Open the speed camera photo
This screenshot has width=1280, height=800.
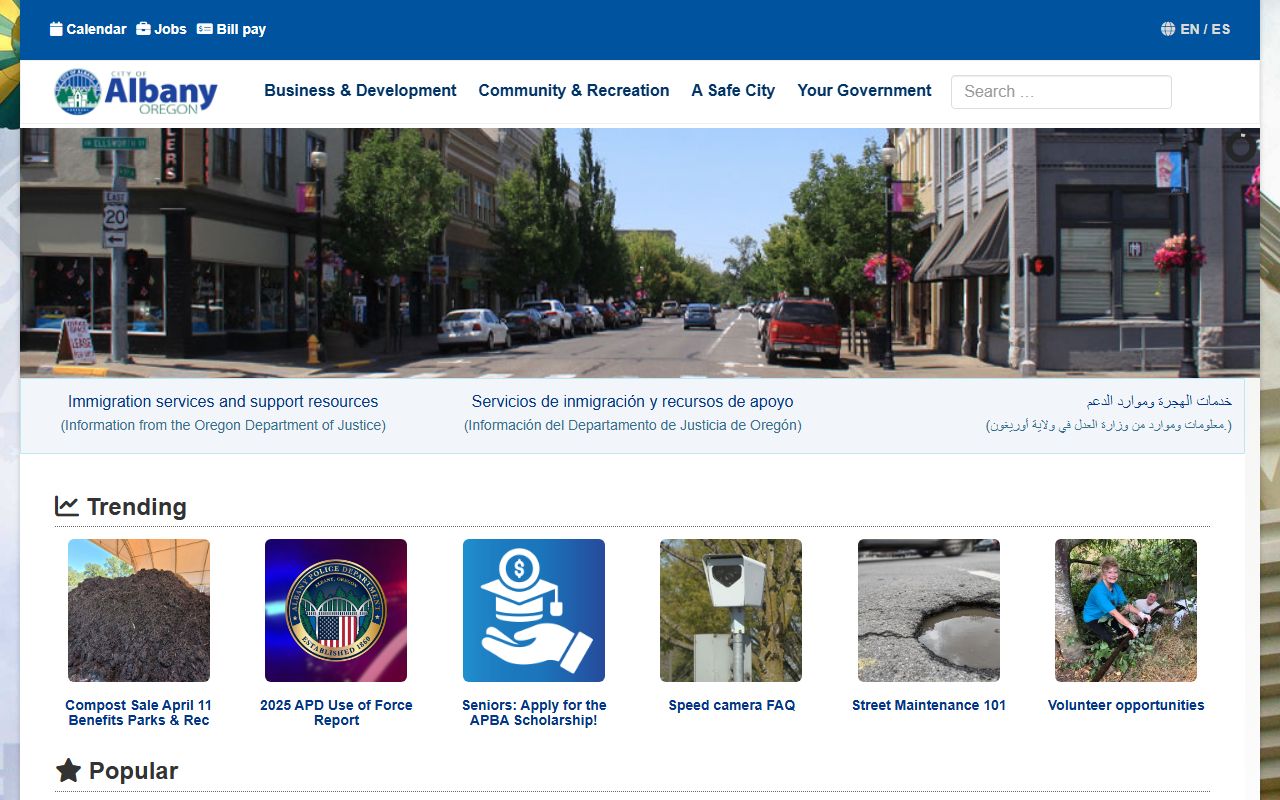[x=731, y=610]
